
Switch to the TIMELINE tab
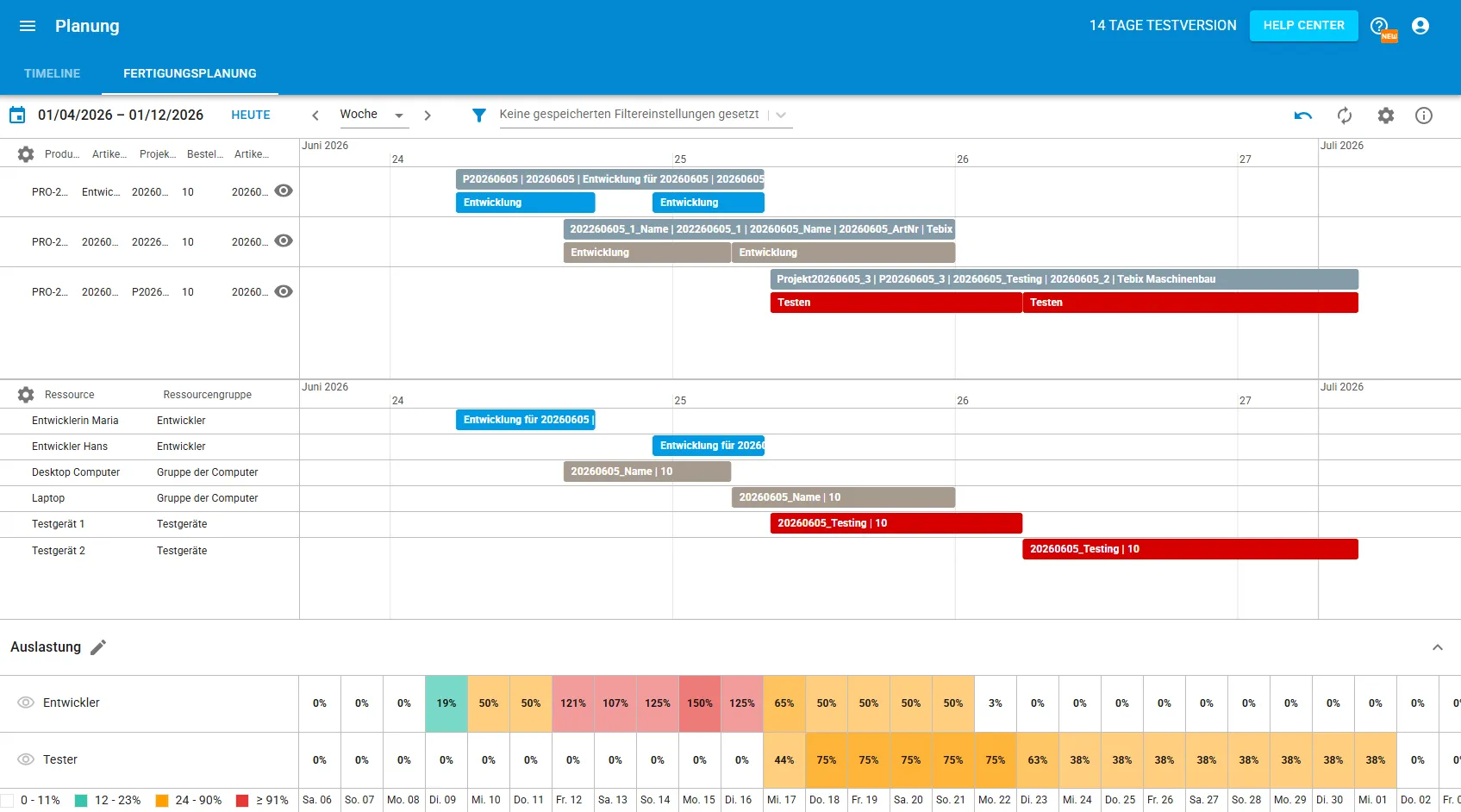point(52,73)
